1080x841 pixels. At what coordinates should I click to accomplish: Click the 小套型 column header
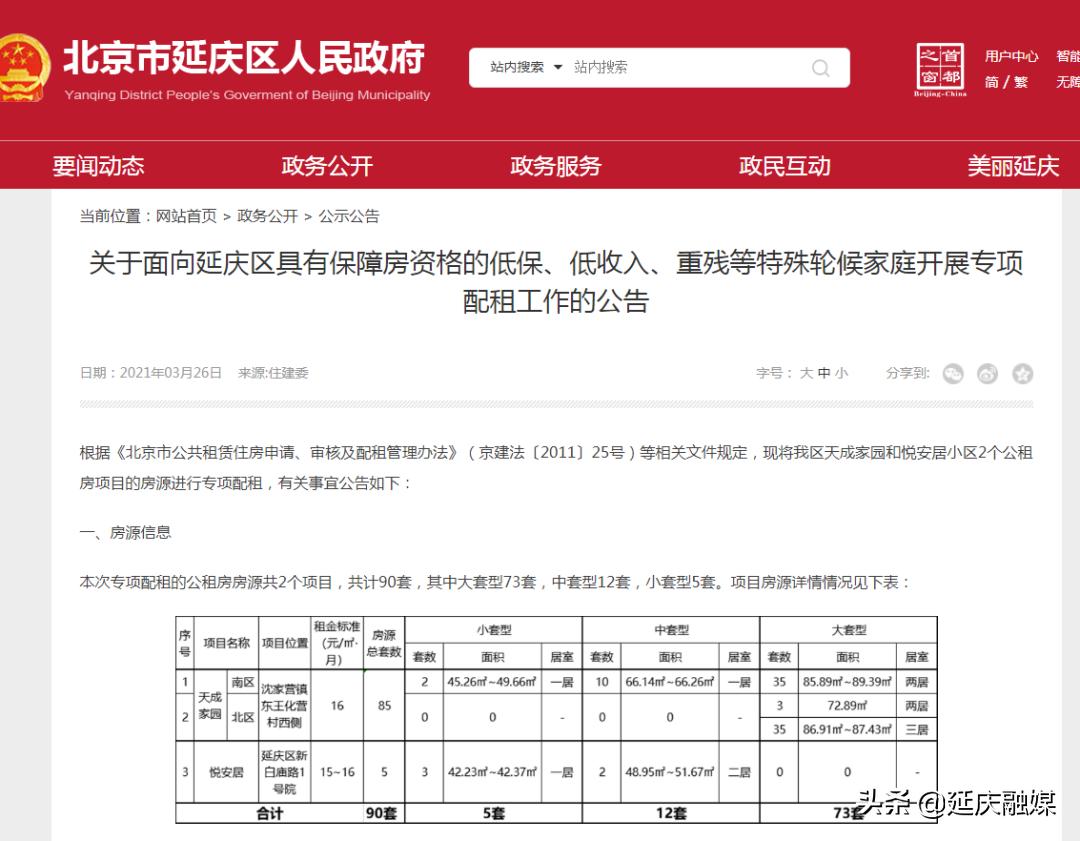pyautogui.click(x=494, y=630)
